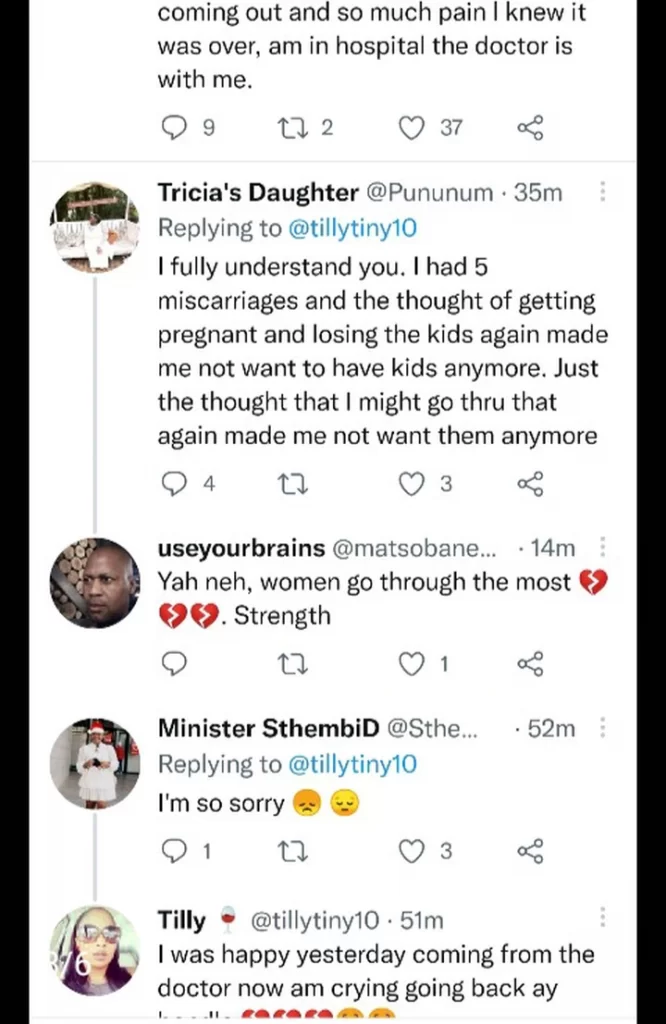The height and width of the screenshot is (1024, 666).
Task: Like the top tweet with 37 likes
Action: 411,127
